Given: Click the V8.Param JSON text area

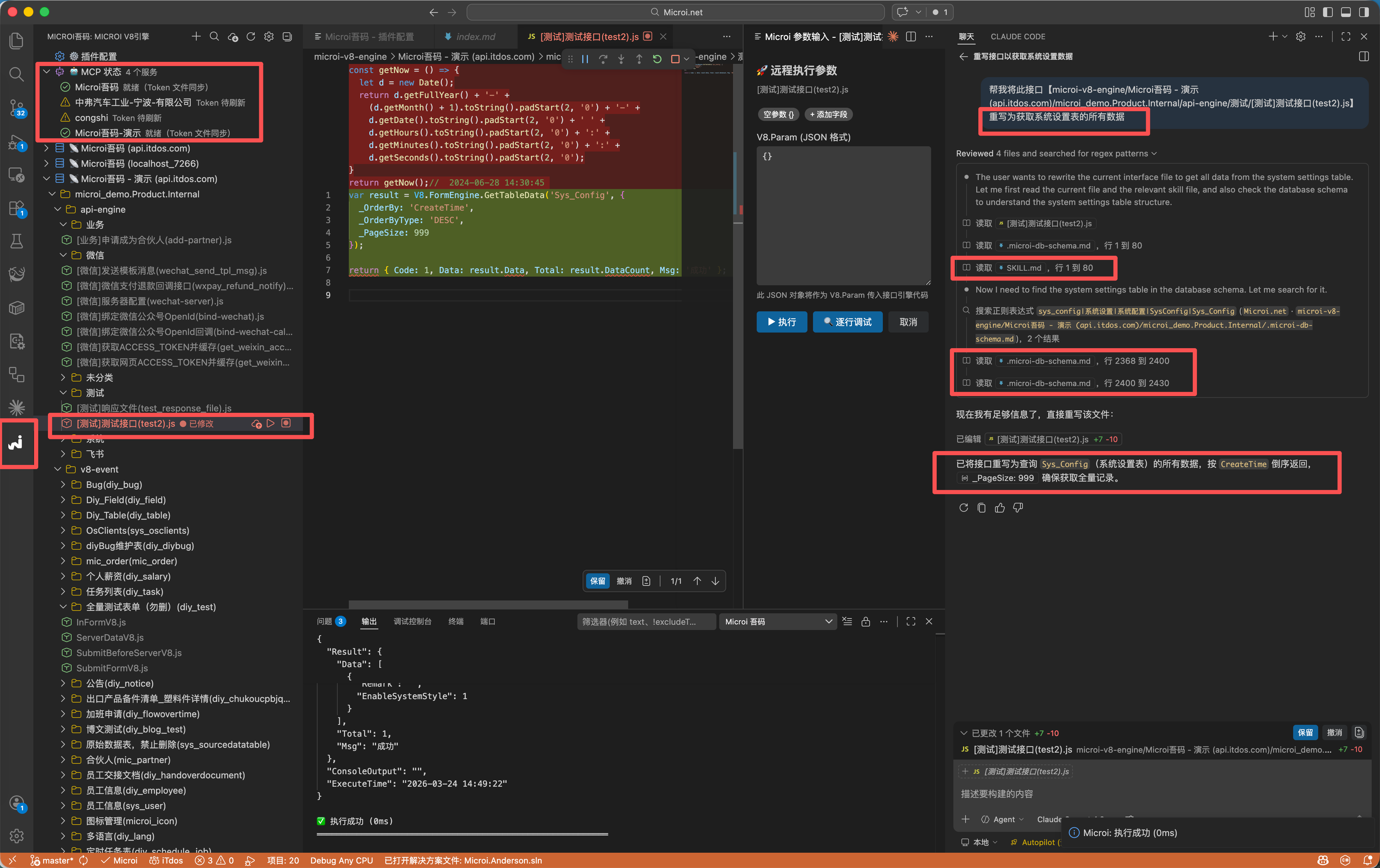Looking at the screenshot, I should (x=843, y=215).
